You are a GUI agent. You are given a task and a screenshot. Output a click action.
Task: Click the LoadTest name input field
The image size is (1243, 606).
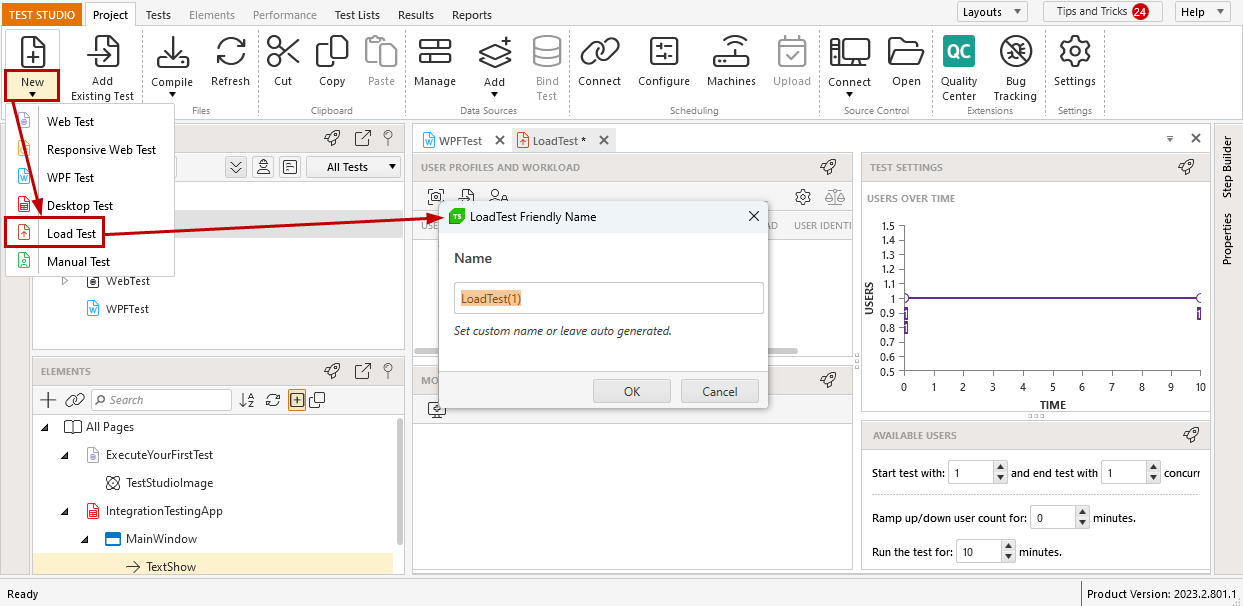pyautogui.click(x=609, y=298)
